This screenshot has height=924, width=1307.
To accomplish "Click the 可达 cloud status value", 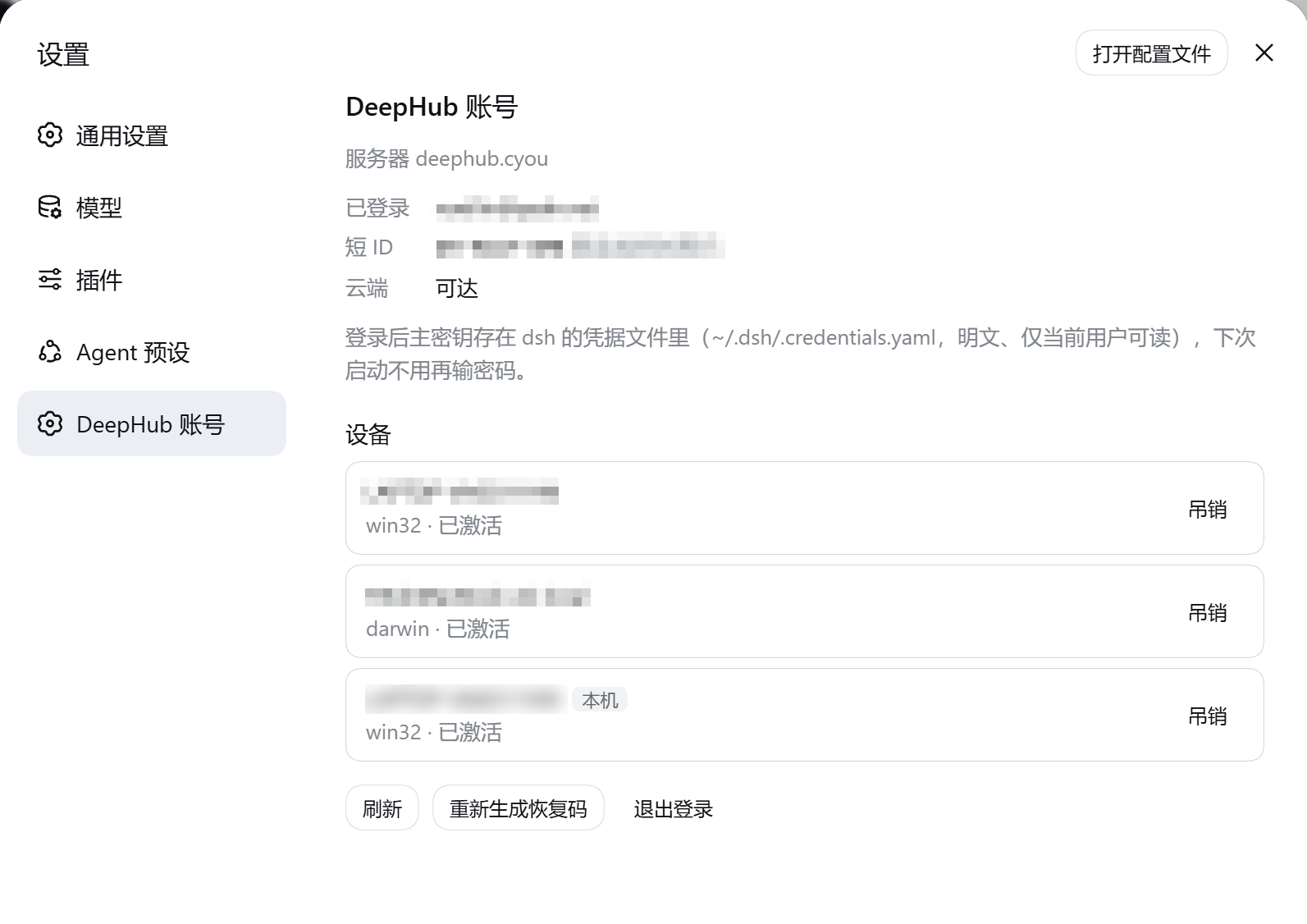I will 457,288.
